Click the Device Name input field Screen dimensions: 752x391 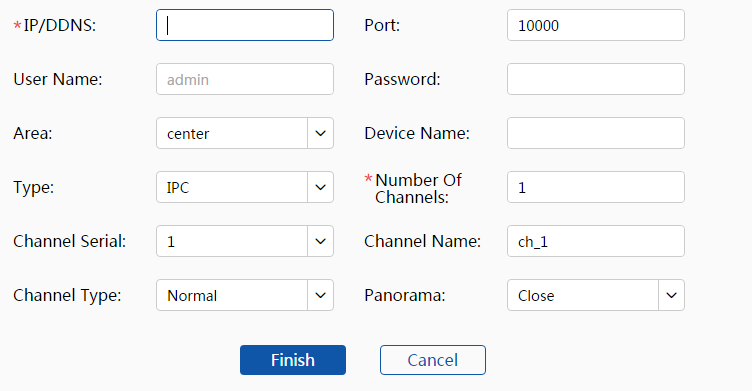596,133
